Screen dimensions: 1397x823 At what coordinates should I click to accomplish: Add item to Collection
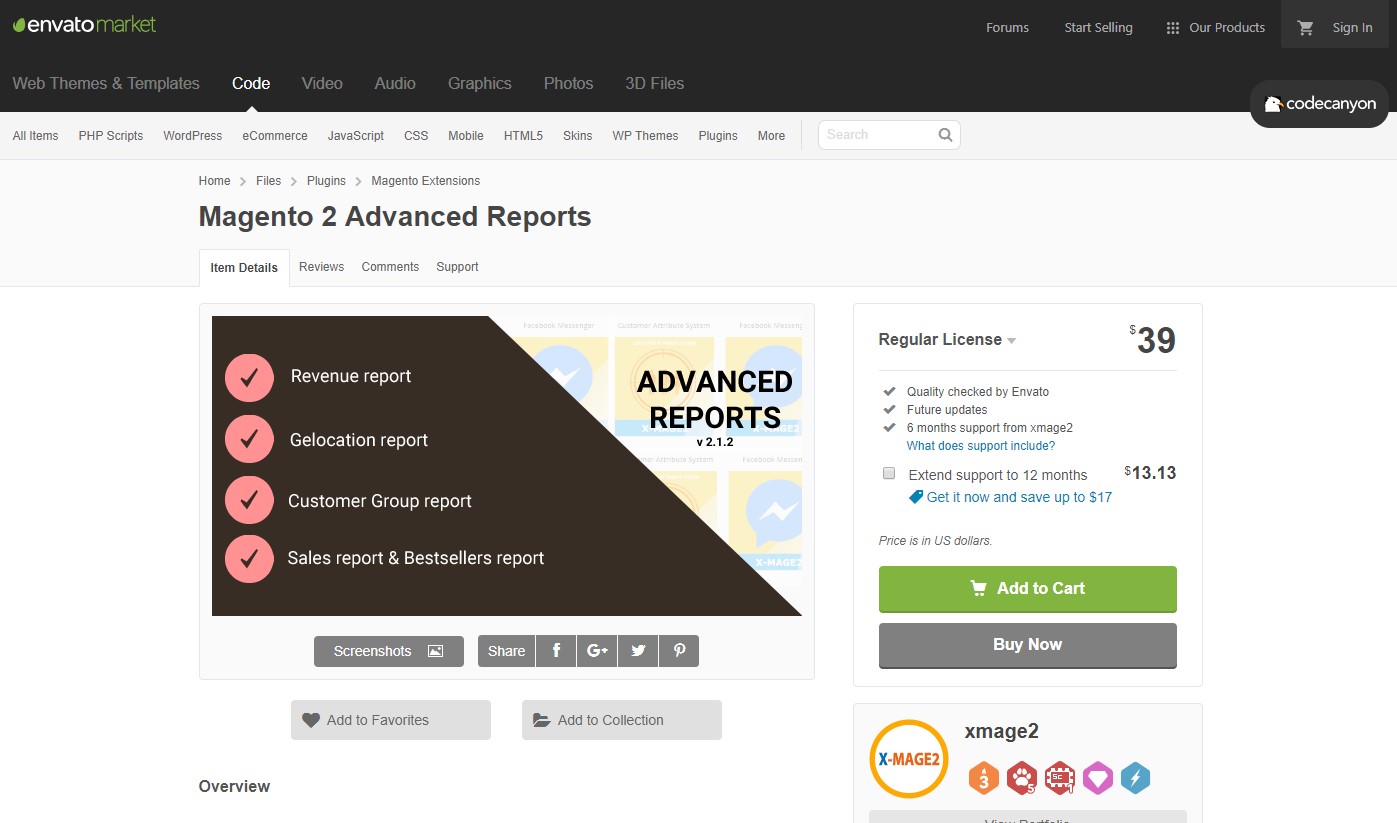click(622, 720)
